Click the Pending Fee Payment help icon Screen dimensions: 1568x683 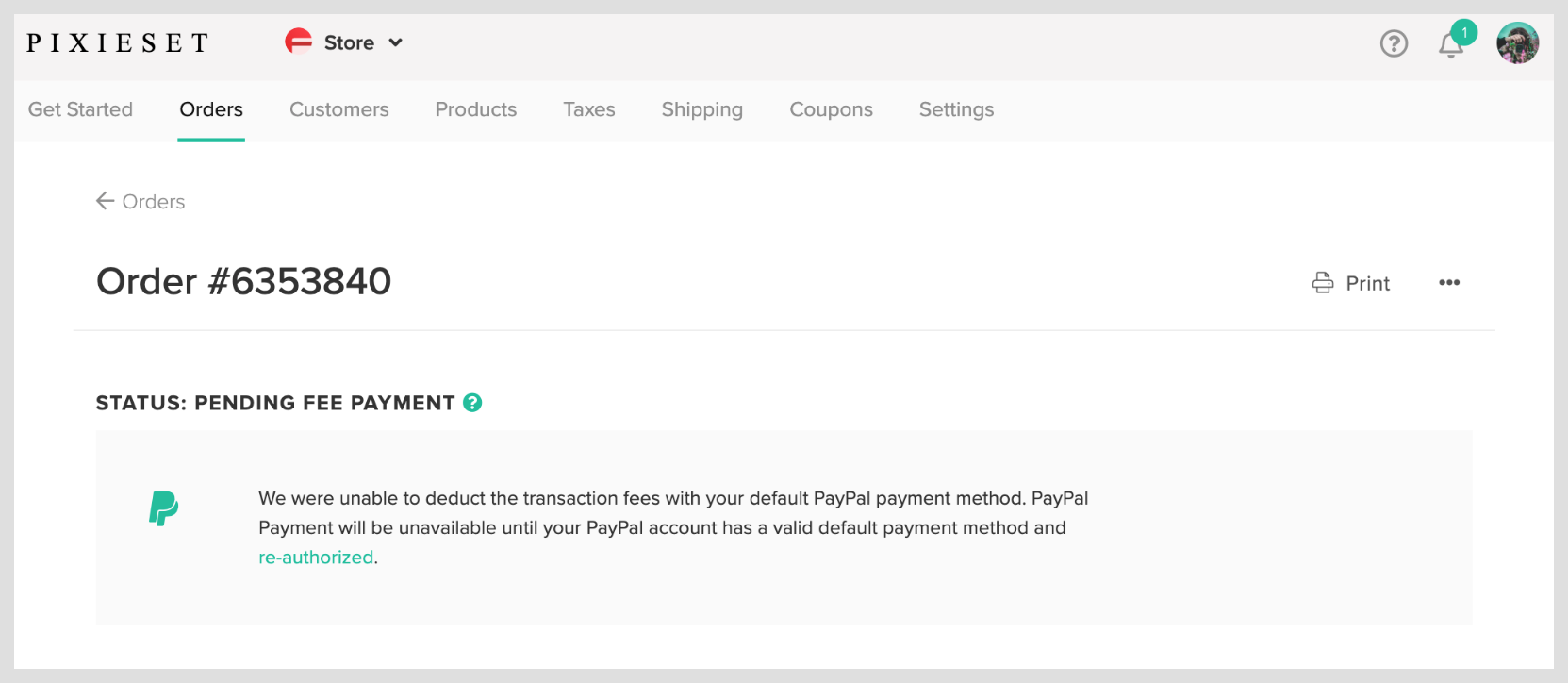coord(472,403)
